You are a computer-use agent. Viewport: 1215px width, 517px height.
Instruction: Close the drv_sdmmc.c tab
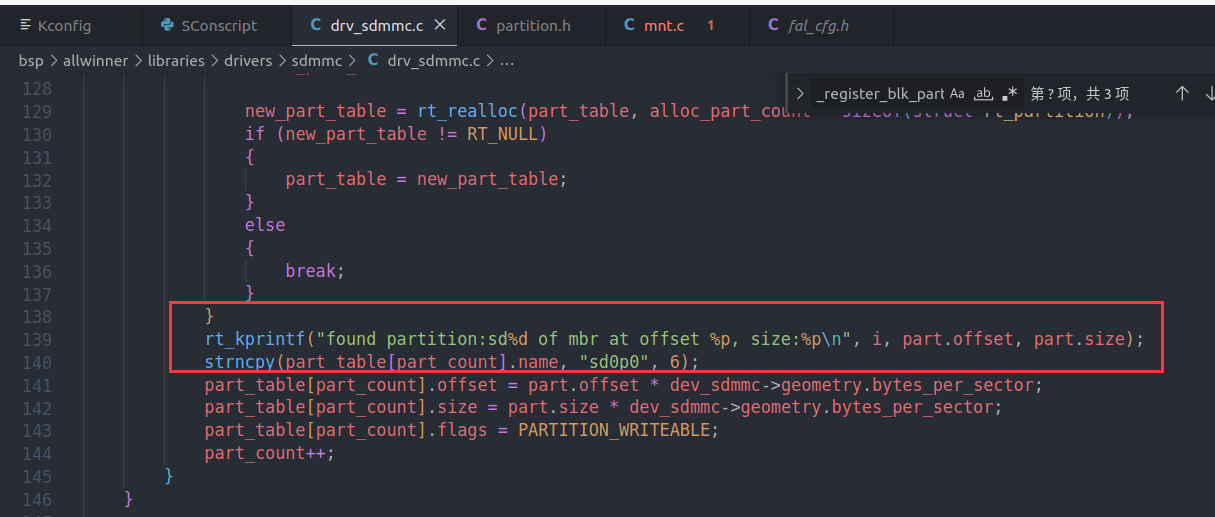(x=438, y=25)
